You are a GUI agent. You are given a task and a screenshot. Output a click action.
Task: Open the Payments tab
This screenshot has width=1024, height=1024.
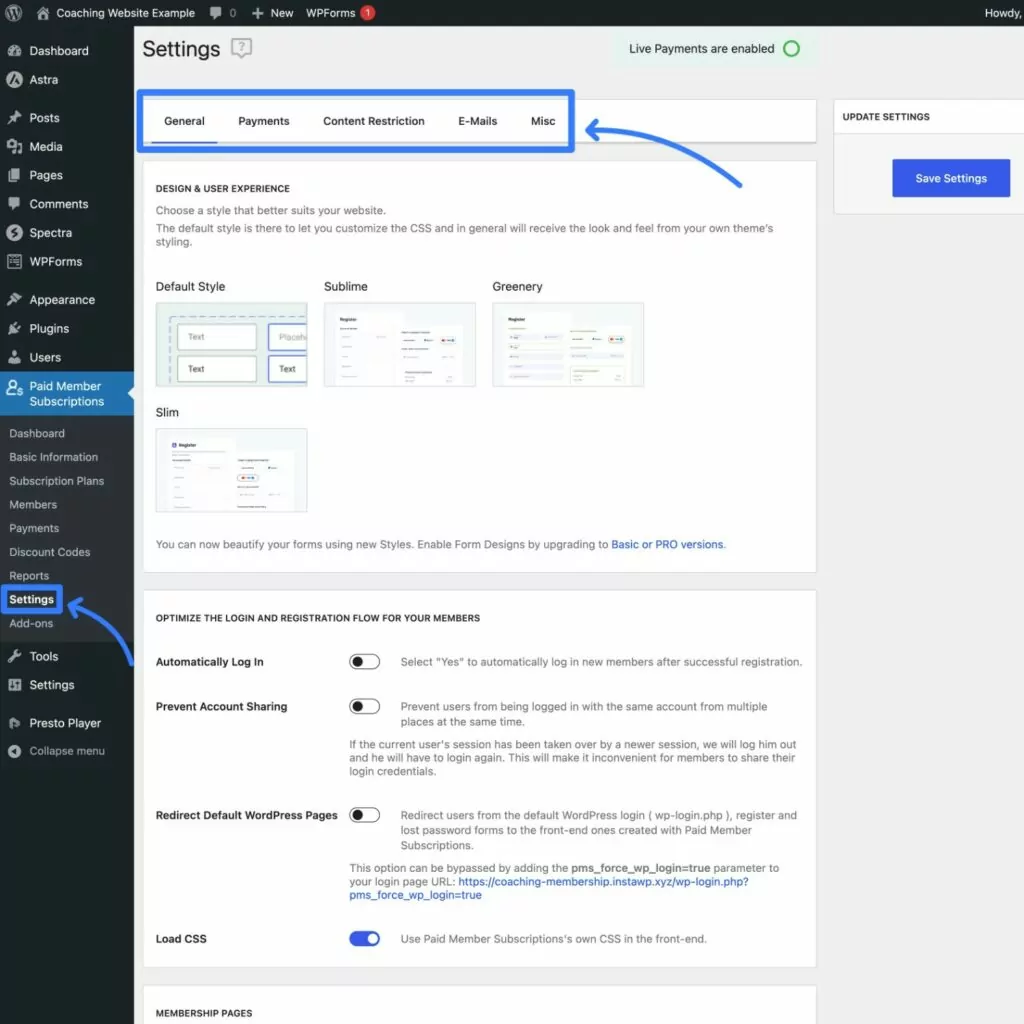(x=264, y=121)
